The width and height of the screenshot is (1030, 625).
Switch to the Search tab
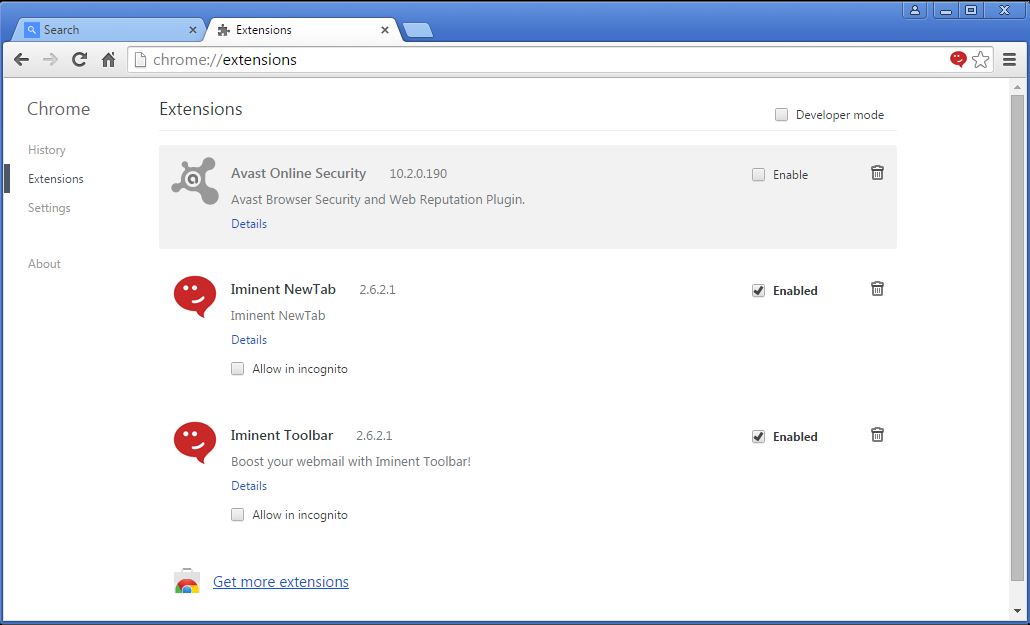110,30
